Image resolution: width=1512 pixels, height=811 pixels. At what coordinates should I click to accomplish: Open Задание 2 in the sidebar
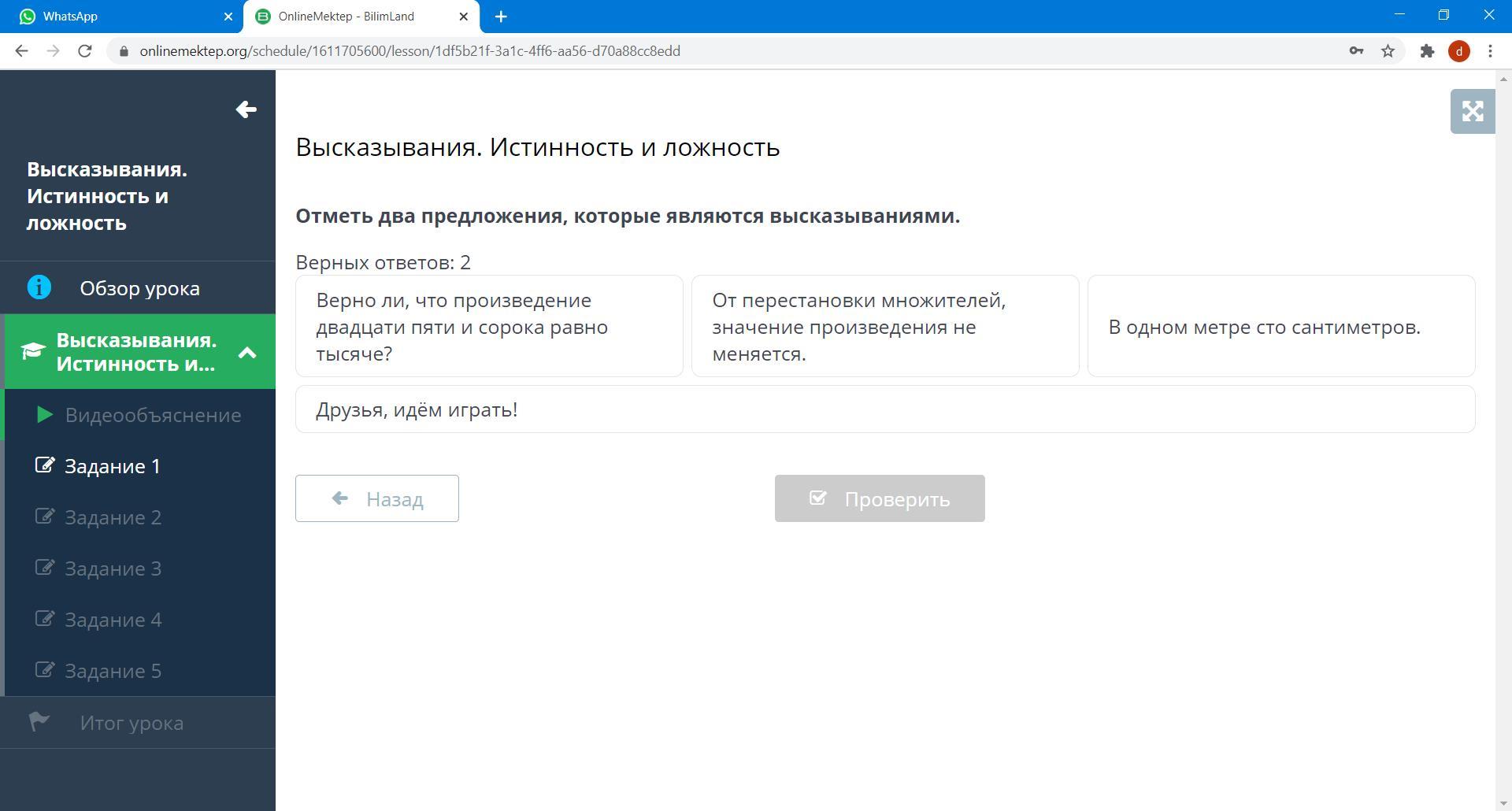click(x=140, y=517)
